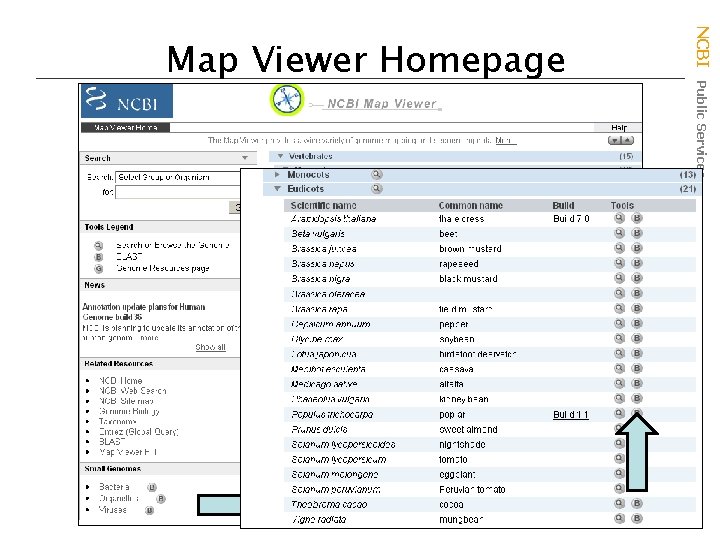Open NCBI Web Search link
Screen dimensions: 720x540
(133, 391)
